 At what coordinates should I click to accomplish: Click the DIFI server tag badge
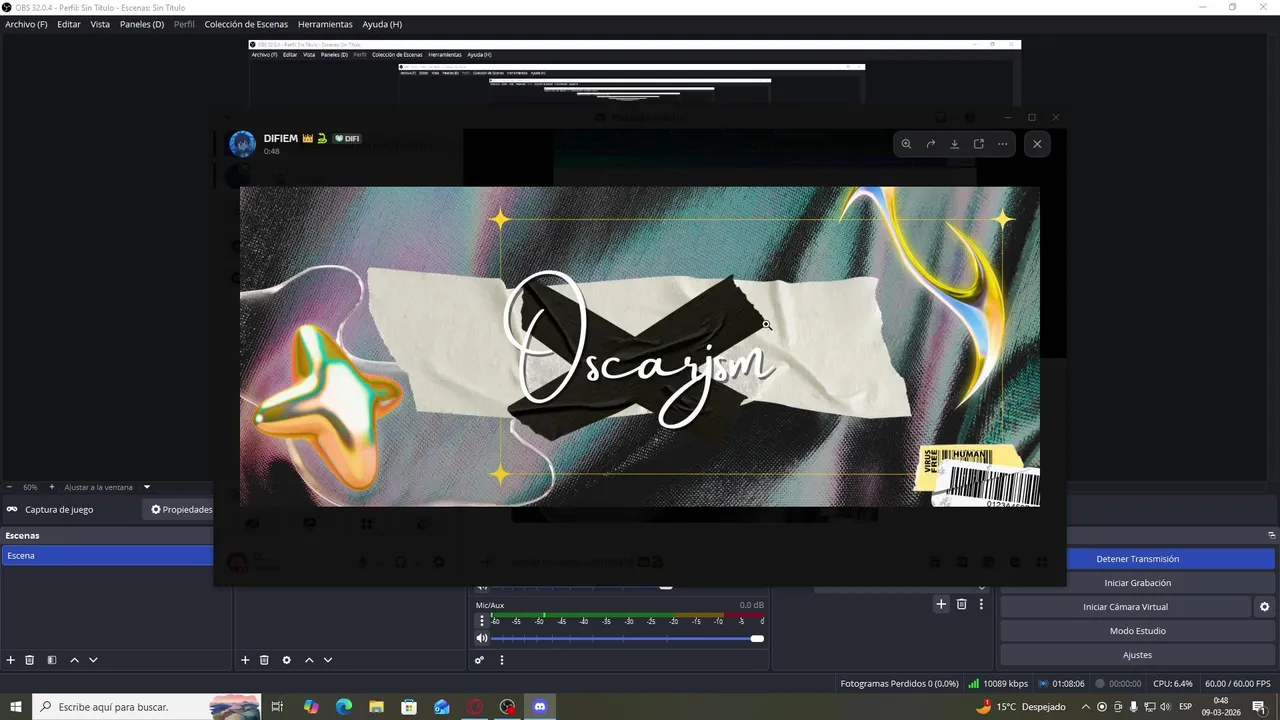[x=347, y=138]
